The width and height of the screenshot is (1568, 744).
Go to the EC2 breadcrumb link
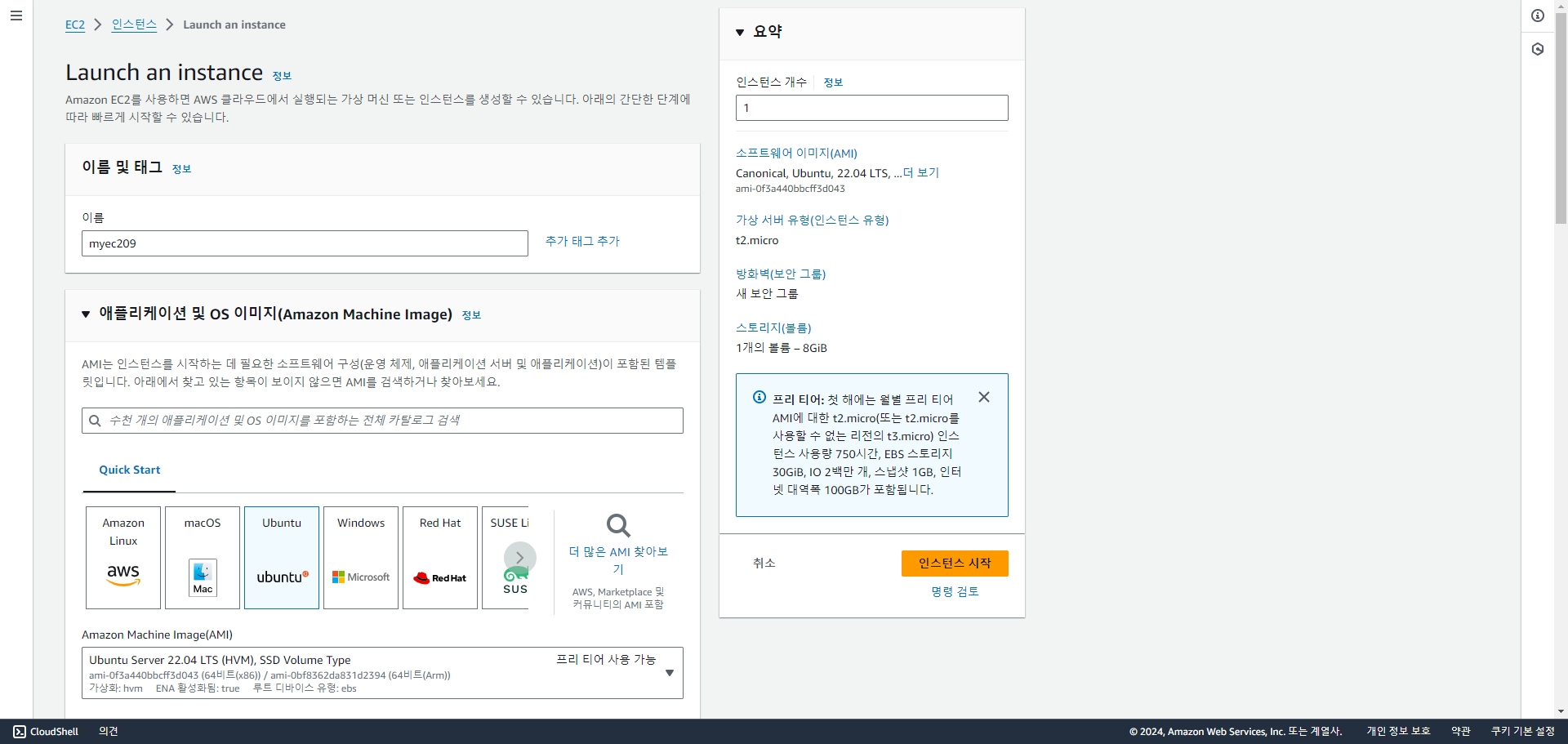pyautogui.click(x=75, y=25)
